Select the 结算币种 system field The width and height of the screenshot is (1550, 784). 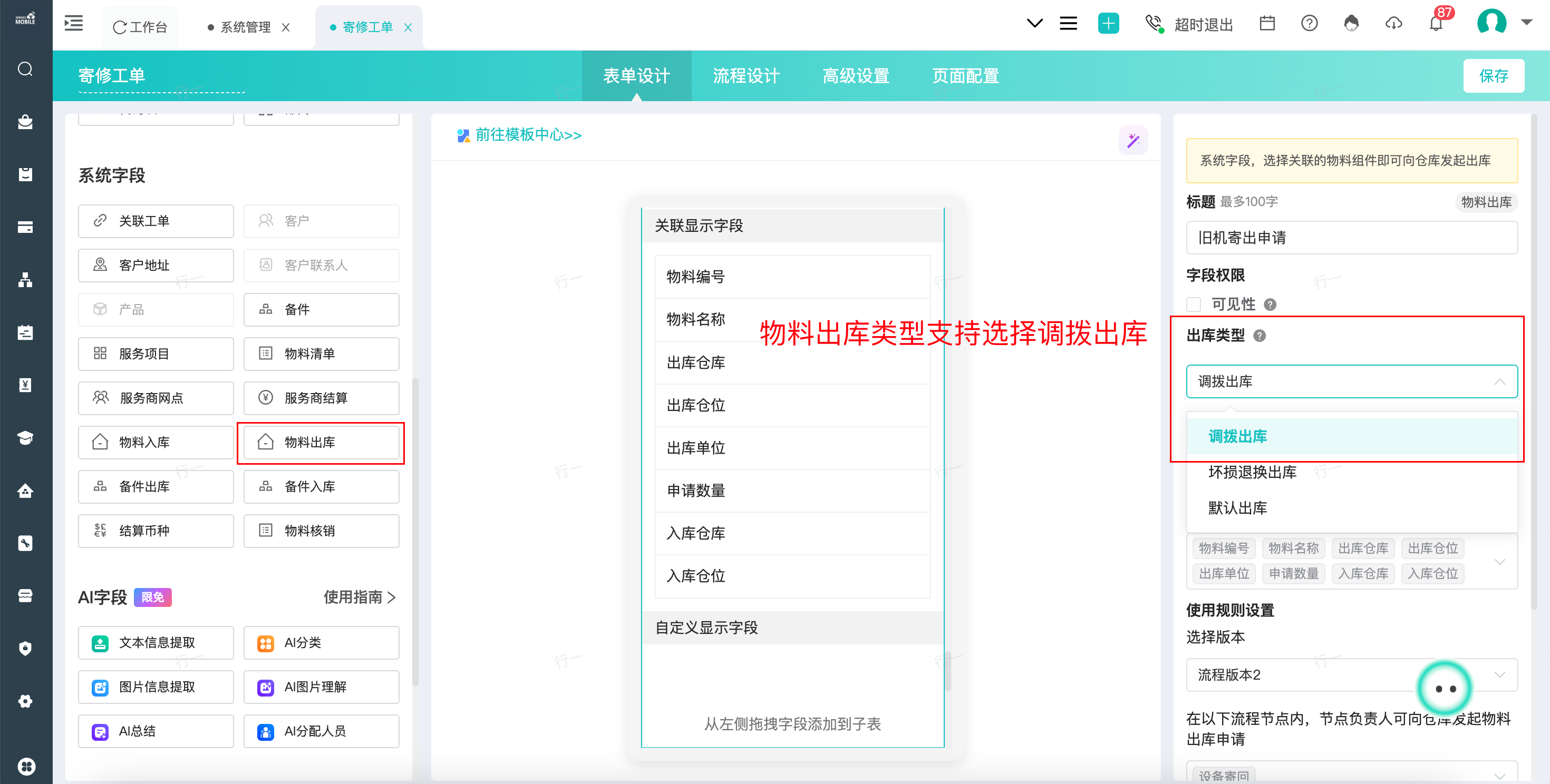(156, 531)
